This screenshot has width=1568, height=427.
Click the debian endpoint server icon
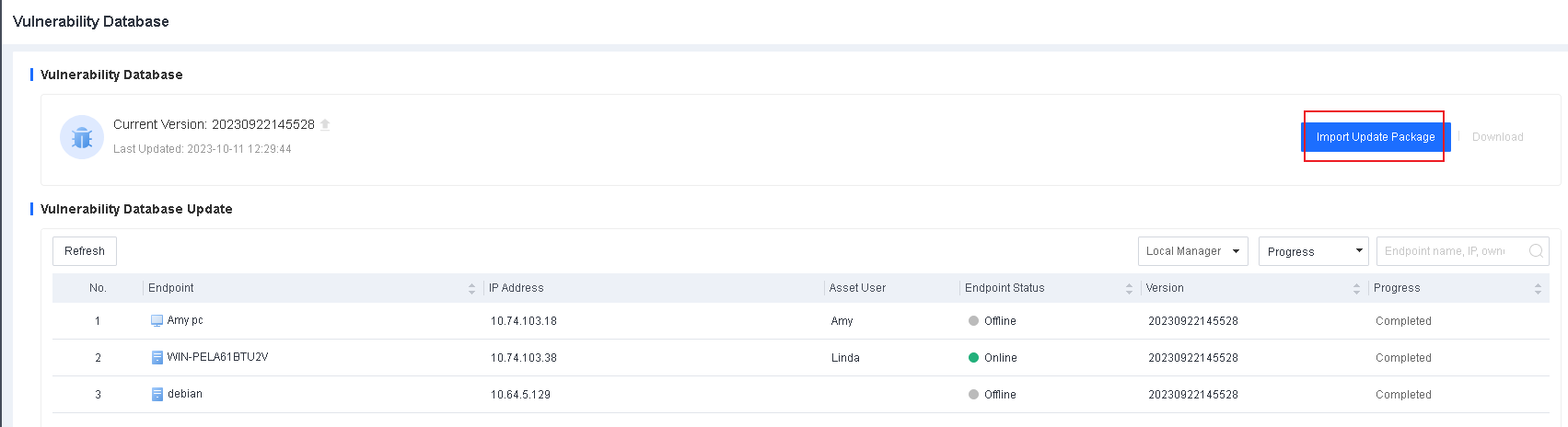[x=157, y=395]
